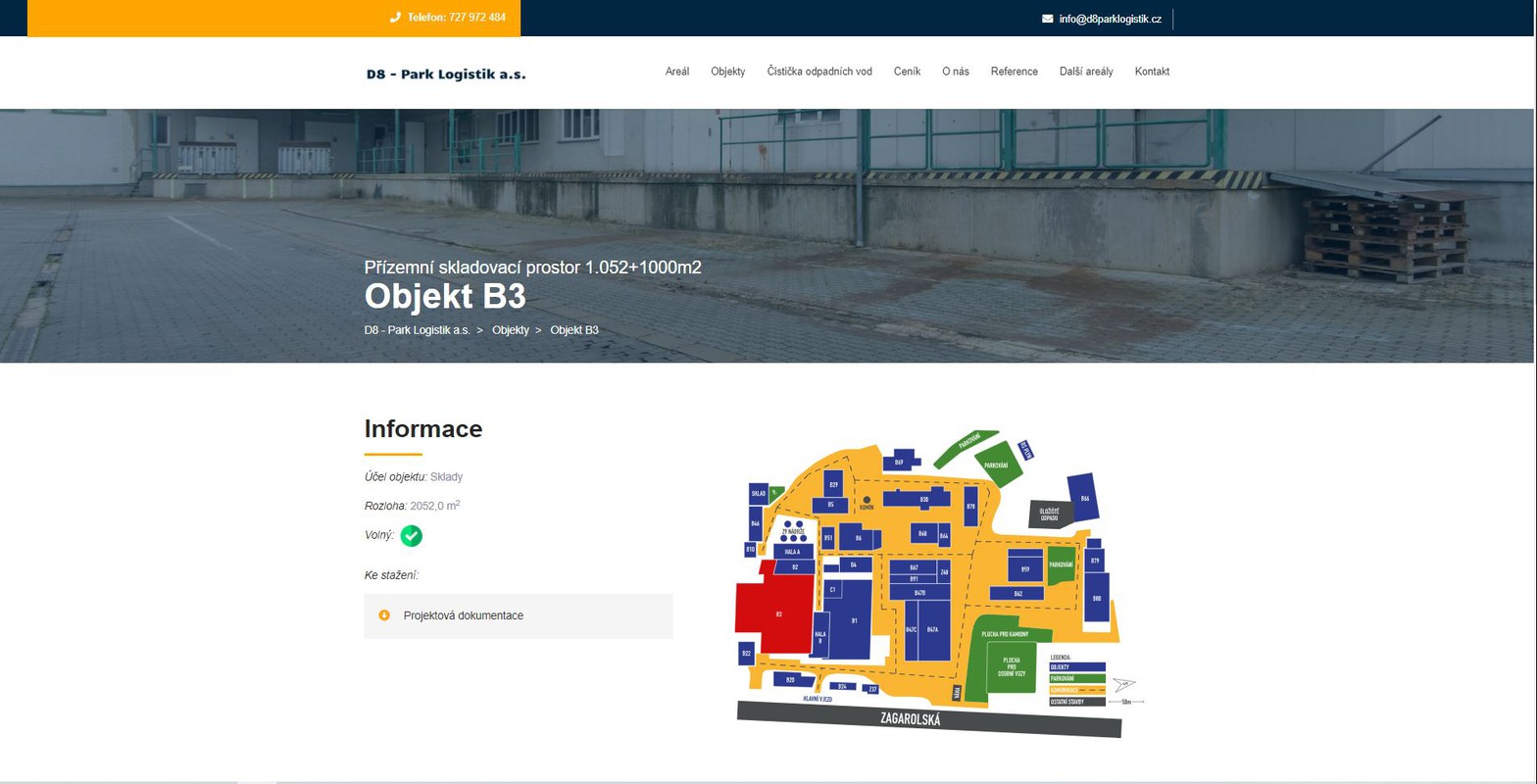Open the Ceník page
This screenshot has height=784, width=1537.
[x=907, y=72]
